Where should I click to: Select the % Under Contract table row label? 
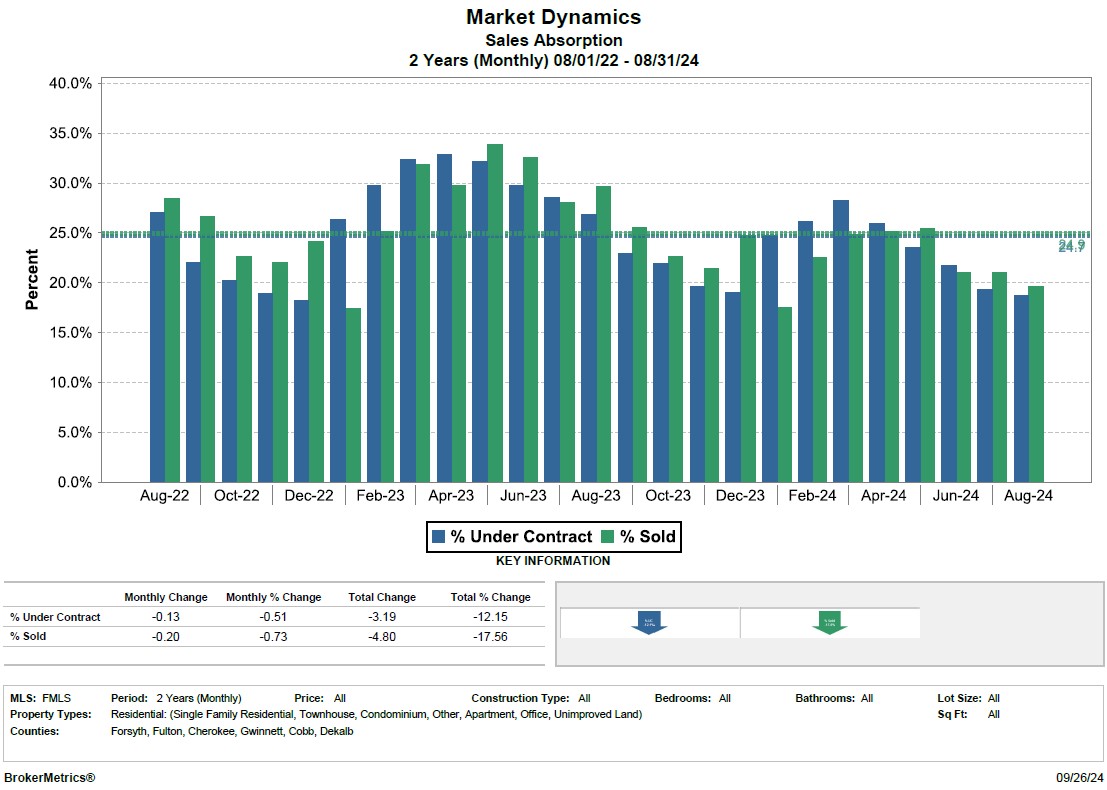point(55,617)
